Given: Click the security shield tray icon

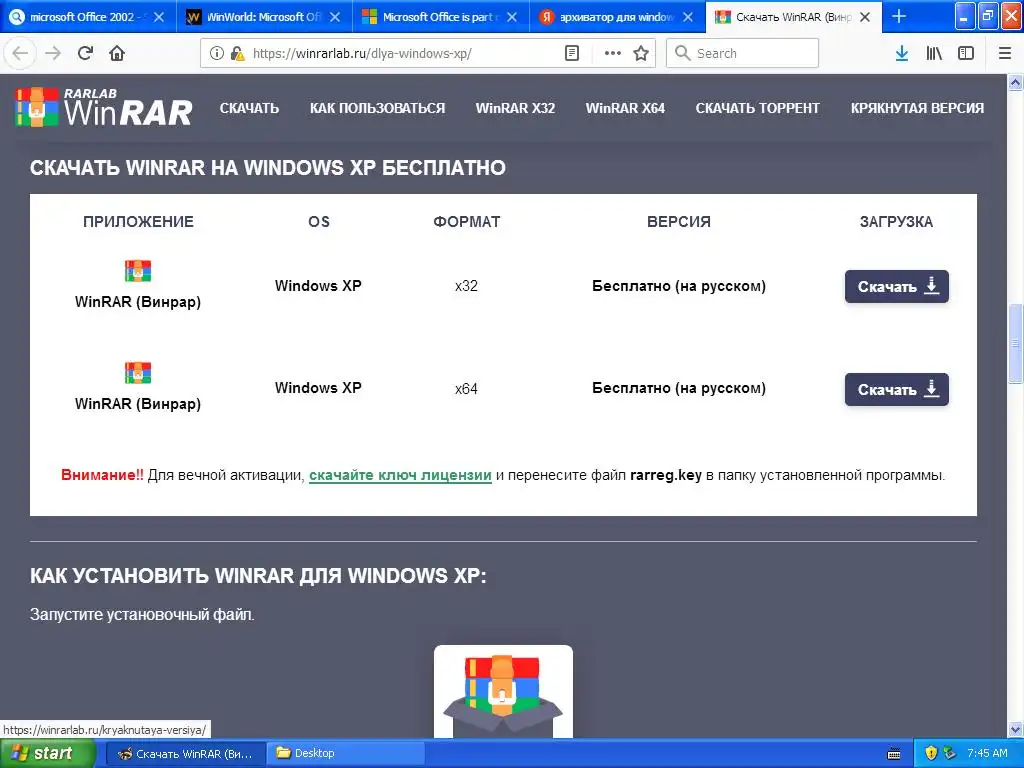Looking at the screenshot, I should (931, 753).
